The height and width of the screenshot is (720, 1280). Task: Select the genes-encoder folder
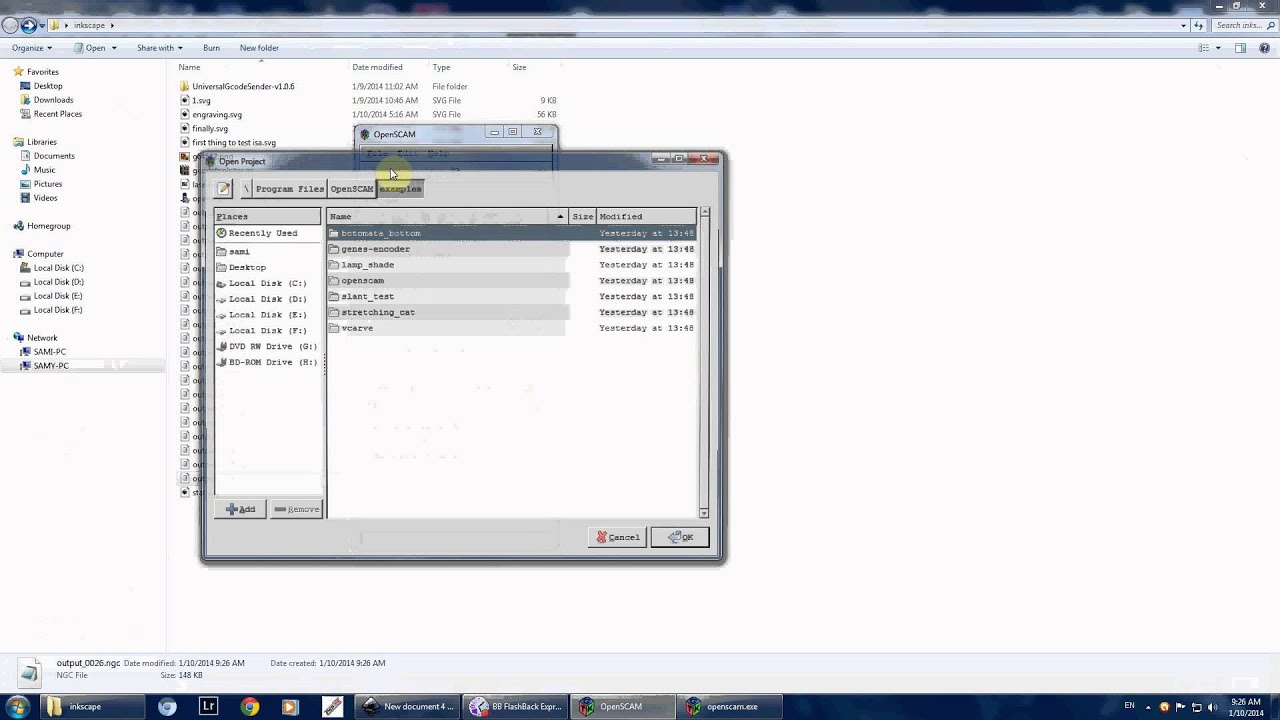511,249
